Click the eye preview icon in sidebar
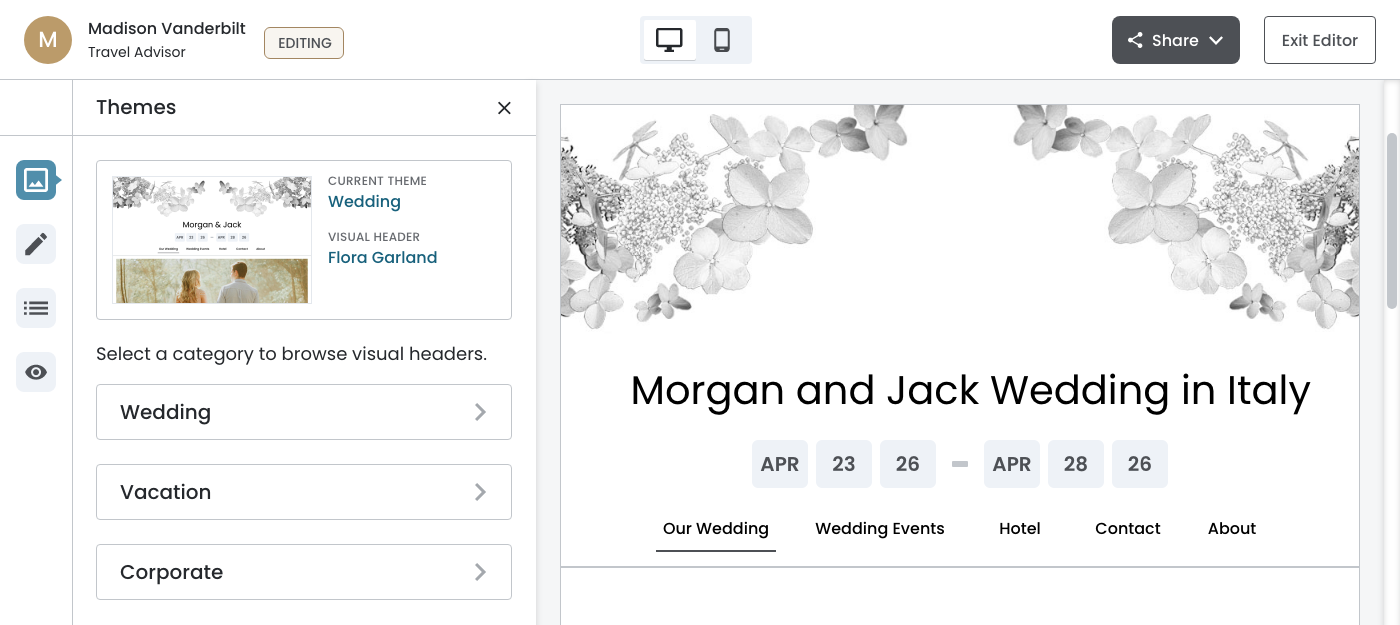The image size is (1400, 625). click(x=36, y=372)
